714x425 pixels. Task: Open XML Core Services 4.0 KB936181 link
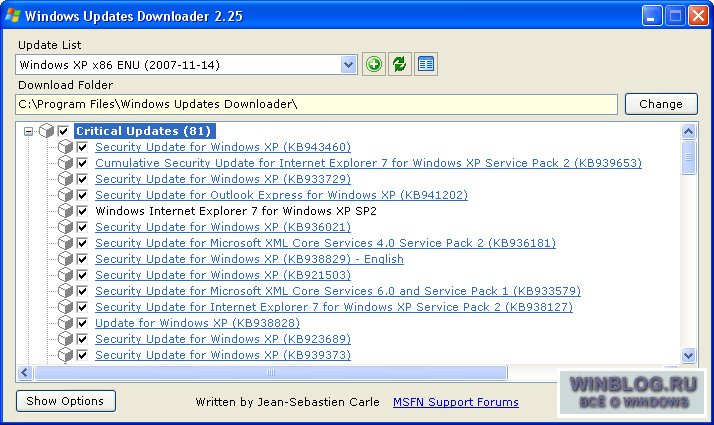[x=326, y=243]
